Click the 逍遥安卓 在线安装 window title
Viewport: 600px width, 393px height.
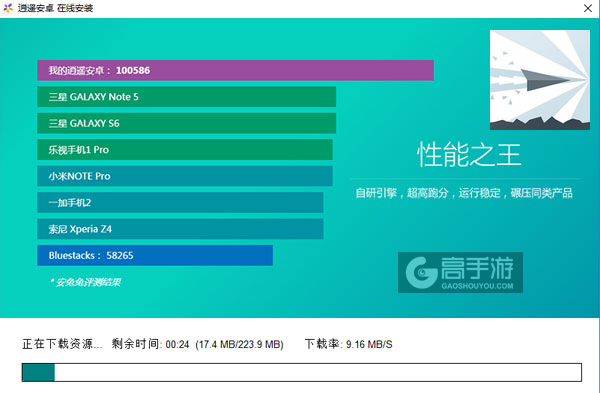tap(55, 8)
